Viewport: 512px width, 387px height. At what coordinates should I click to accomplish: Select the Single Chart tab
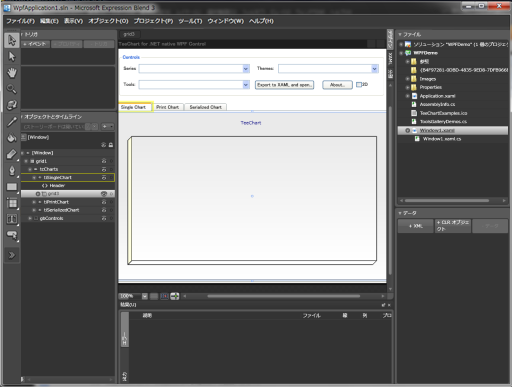(x=135, y=107)
